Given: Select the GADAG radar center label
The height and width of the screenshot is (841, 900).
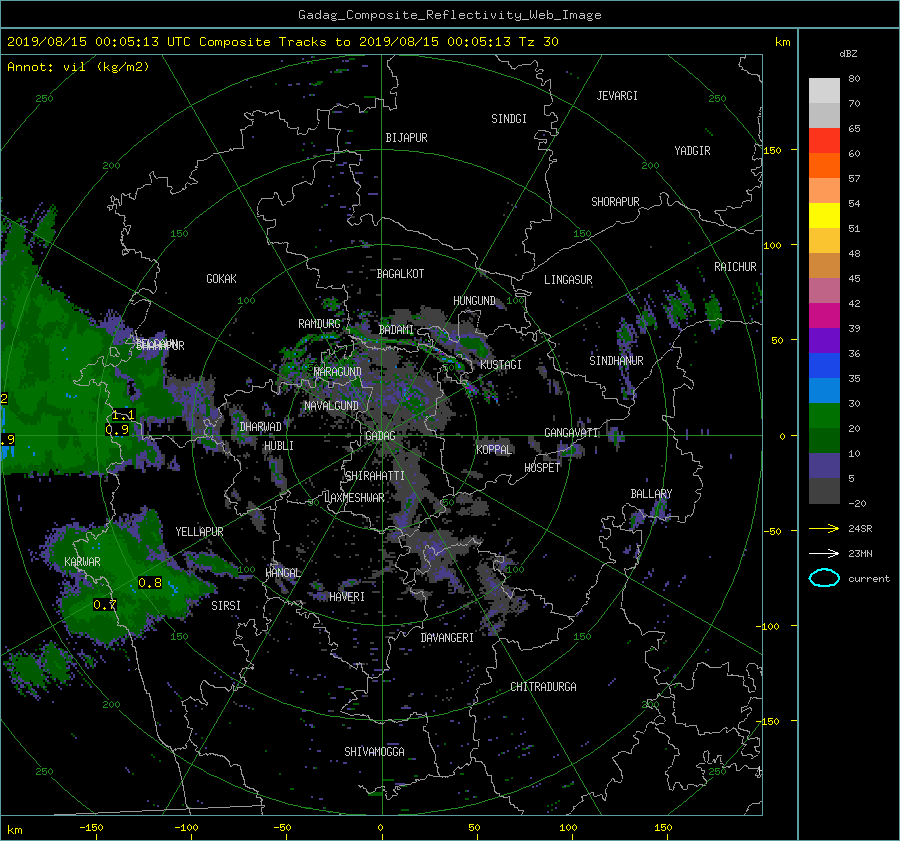Looking at the screenshot, I should (x=381, y=436).
